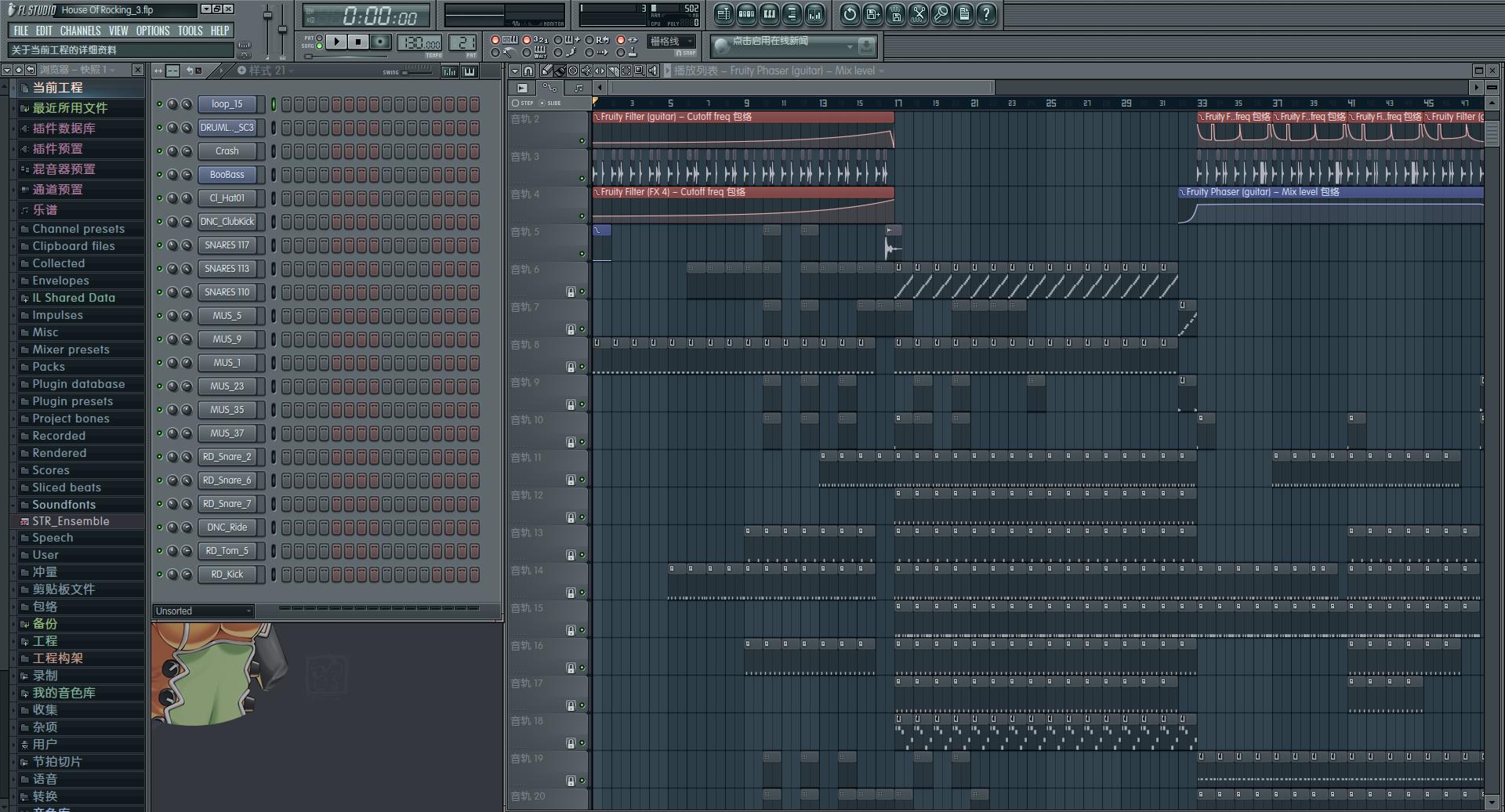The width and height of the screenshot is (1505, 812).
Task: Select the Paint brush tool in playlist
Action: [560, 71]
